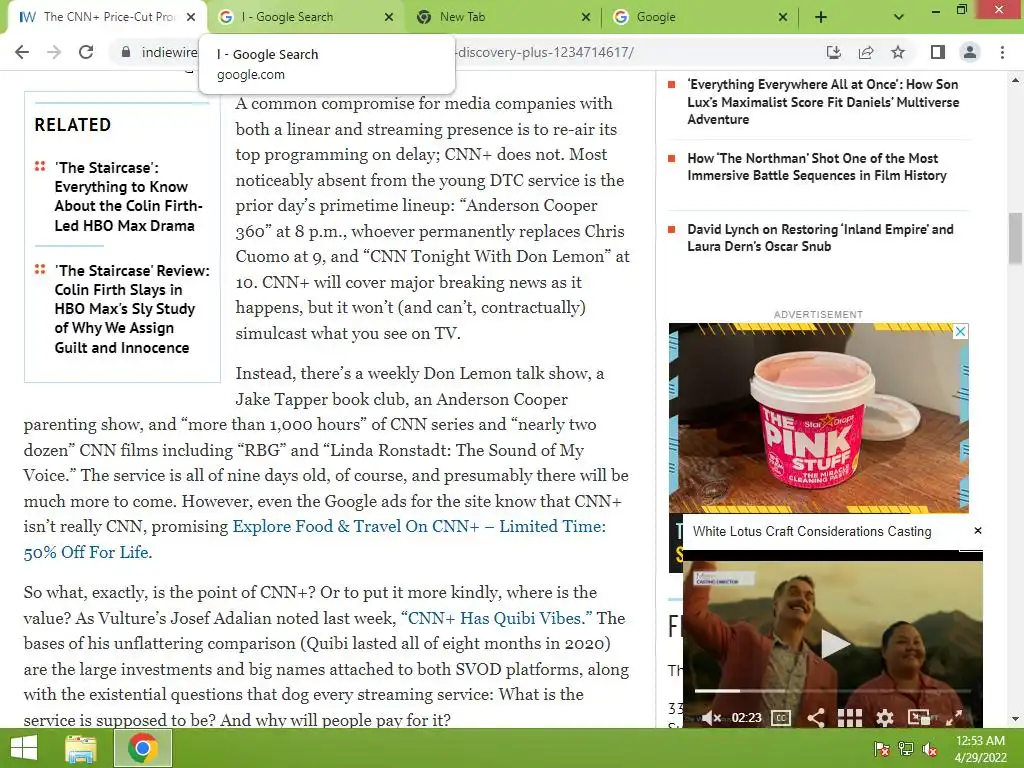Expand the tab search dropdown chevron
This screenshot has height=768, width=1024.
tap(899, 17)
